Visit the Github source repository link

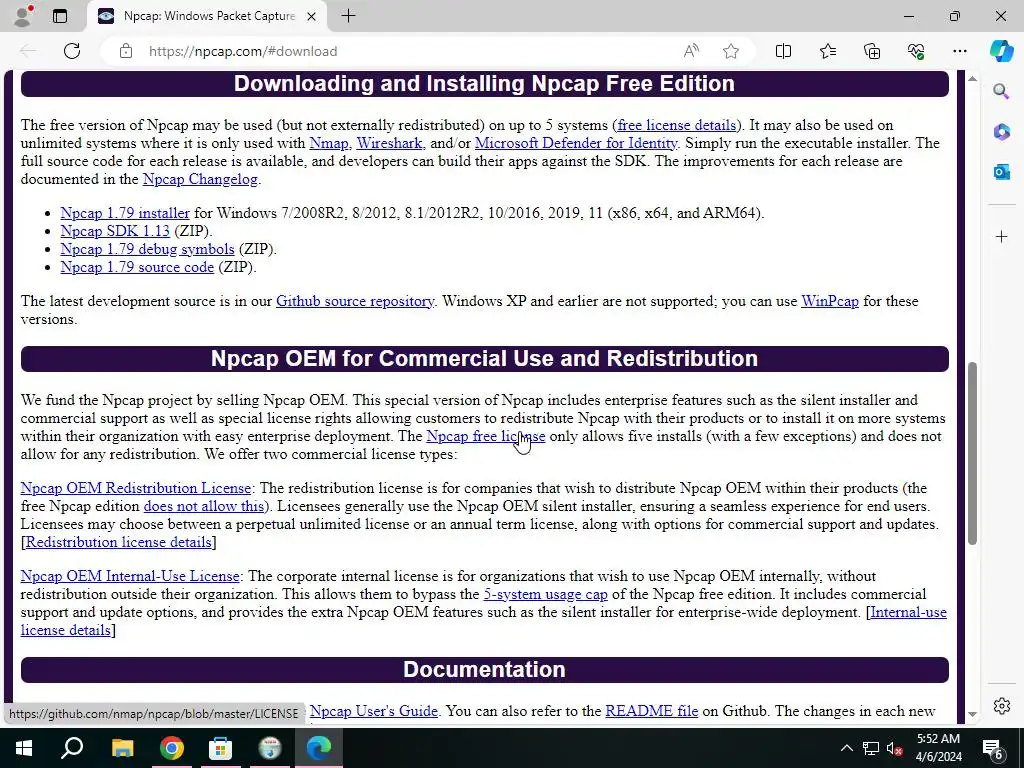click(x=355, y=301)
